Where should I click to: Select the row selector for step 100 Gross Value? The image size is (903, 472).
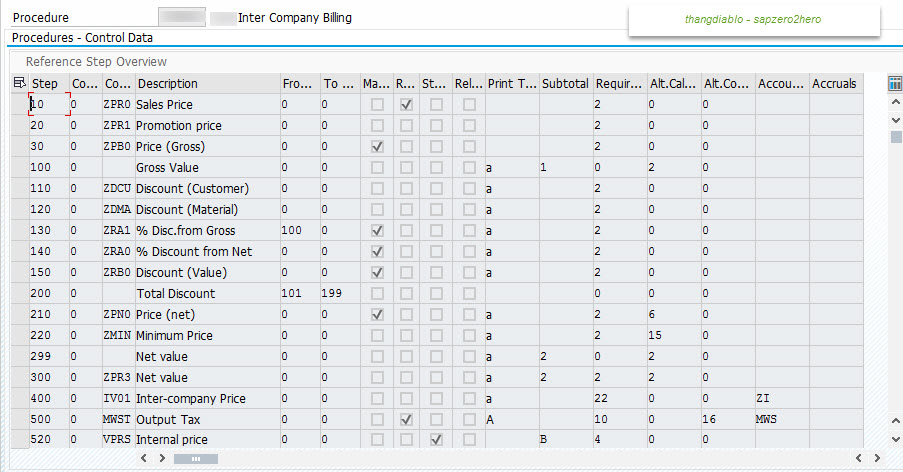click(x=20, y=168)
